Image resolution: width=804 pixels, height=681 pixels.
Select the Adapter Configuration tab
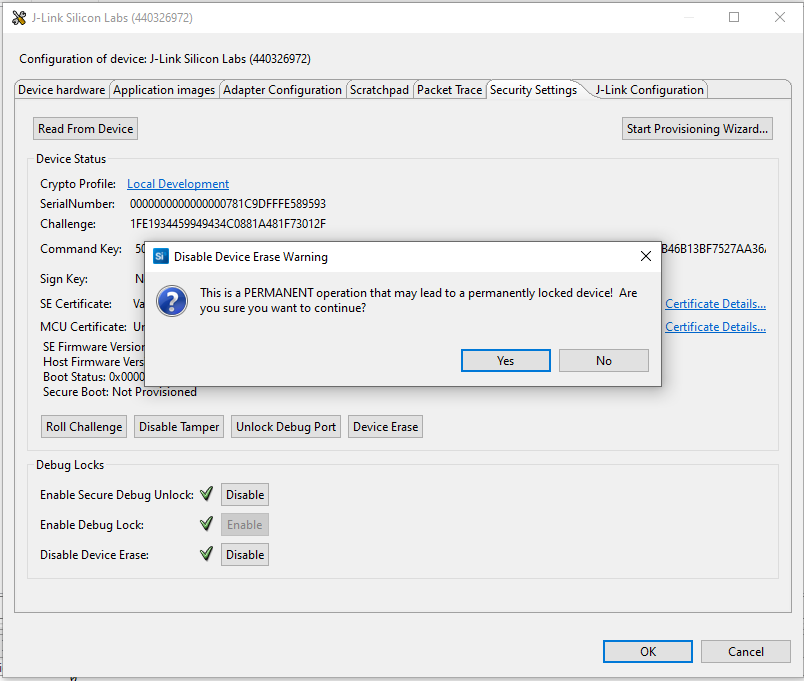point(282,90)
